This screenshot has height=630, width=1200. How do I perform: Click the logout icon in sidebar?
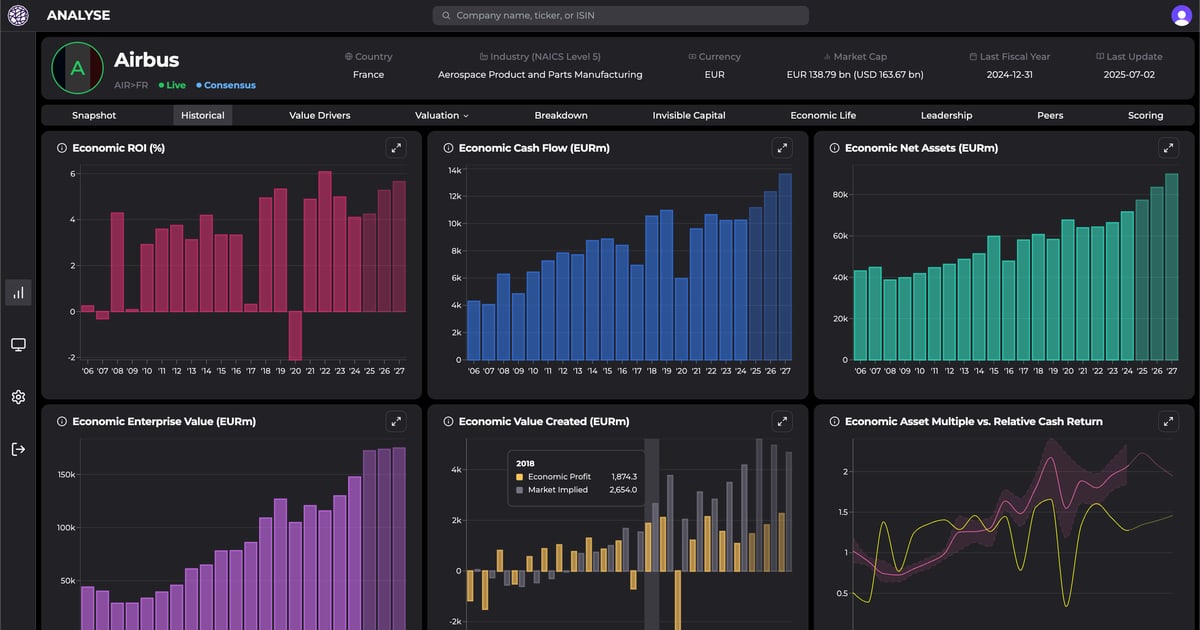click(x=18, y=449)
